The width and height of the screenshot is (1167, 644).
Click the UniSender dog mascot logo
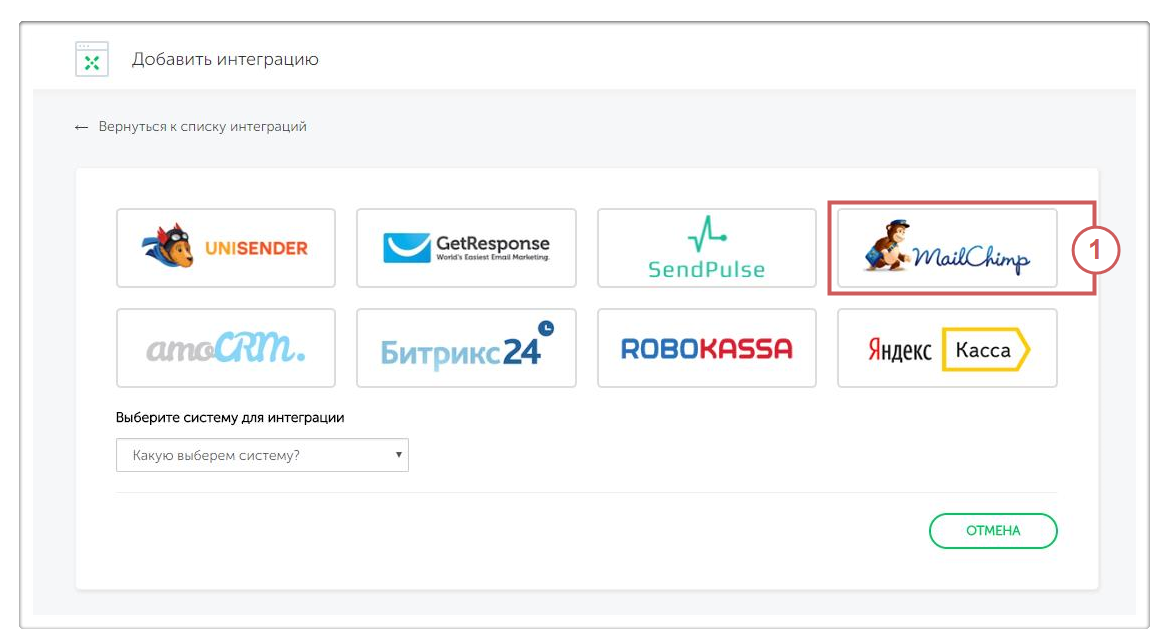click(x=169, y=247)
